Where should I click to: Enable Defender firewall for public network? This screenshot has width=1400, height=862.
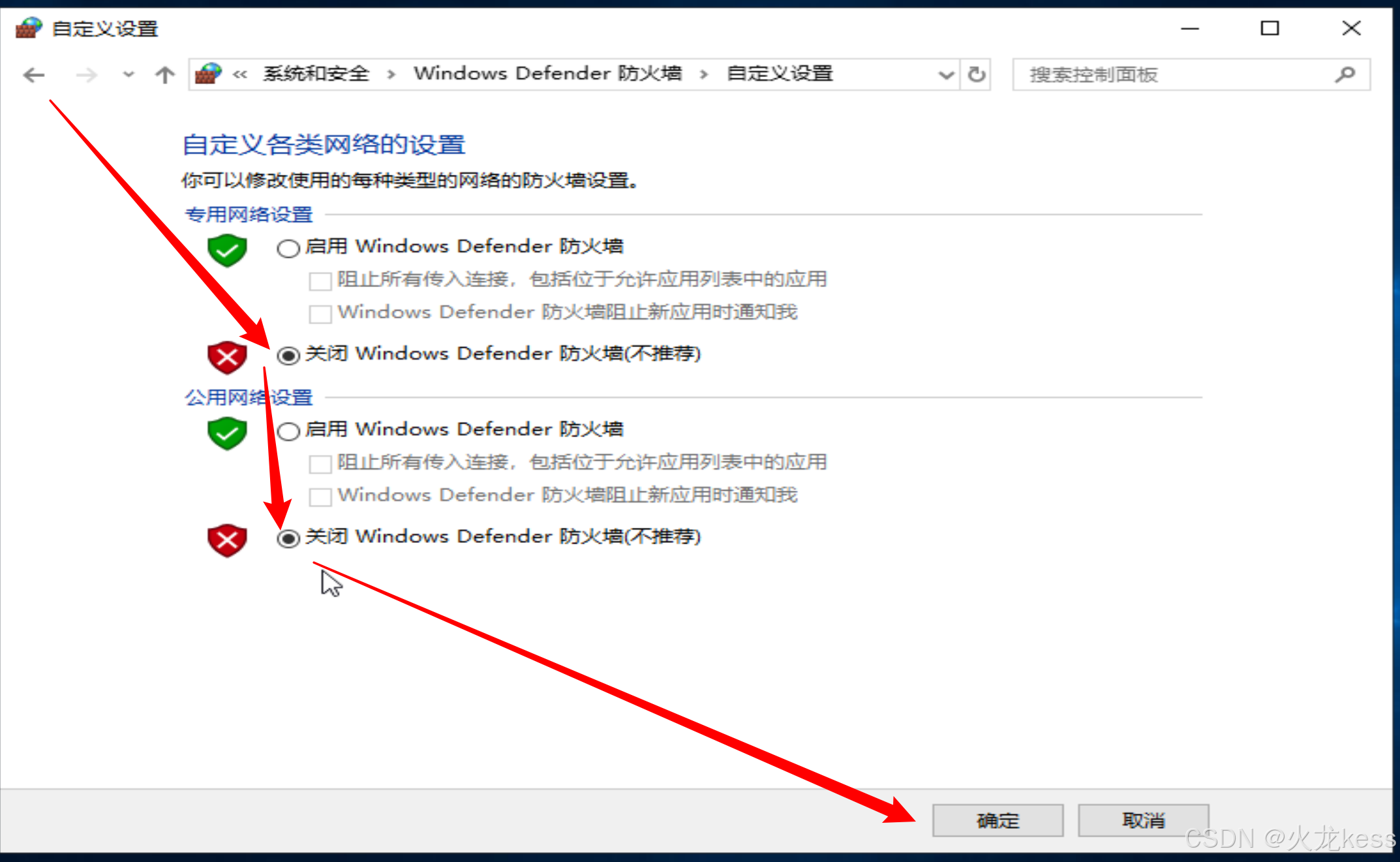pos(288,431)
